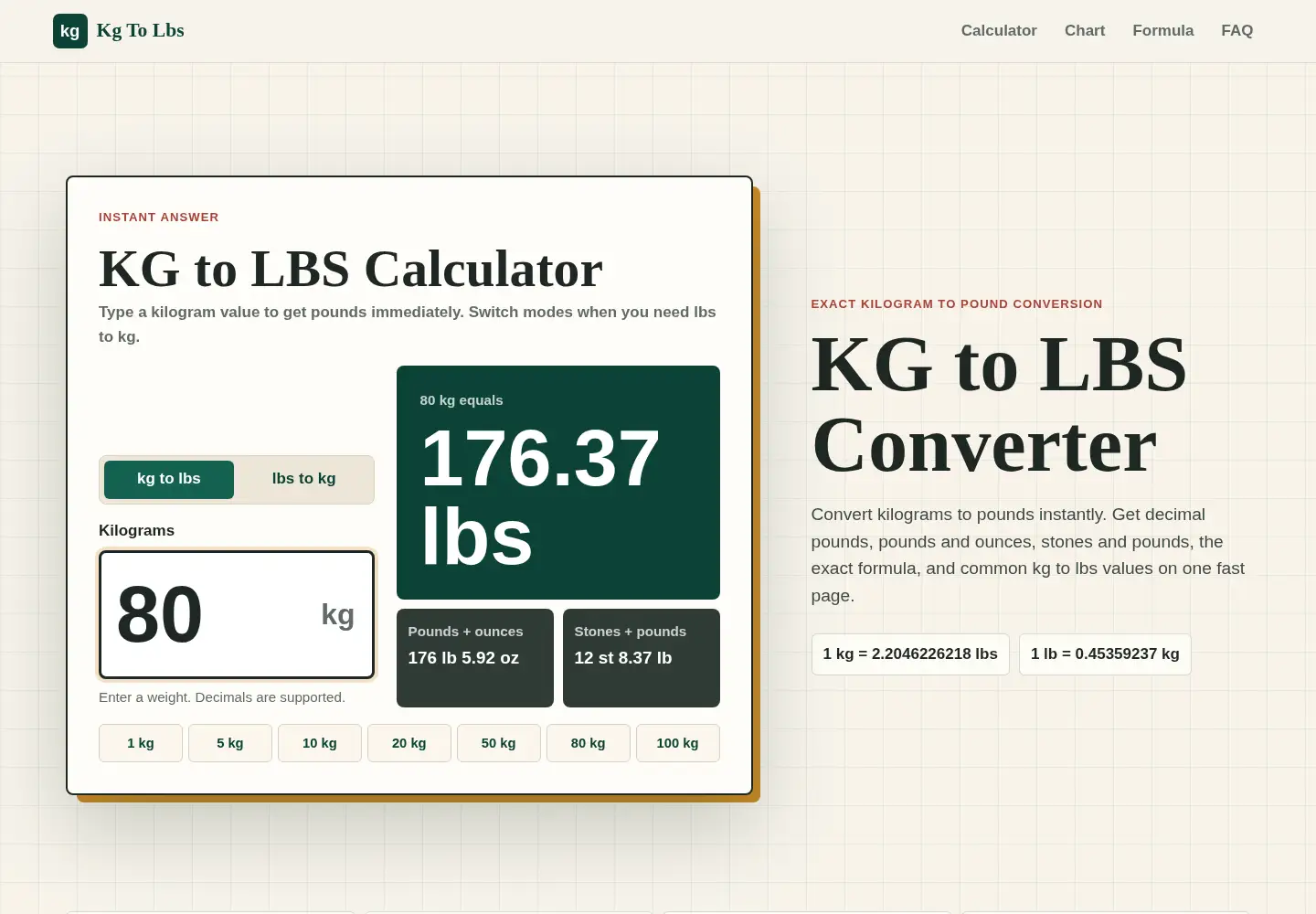Click the '80 kg equals' label
1316x914 pixels.
pyautogui.click(x=462, y=400)
